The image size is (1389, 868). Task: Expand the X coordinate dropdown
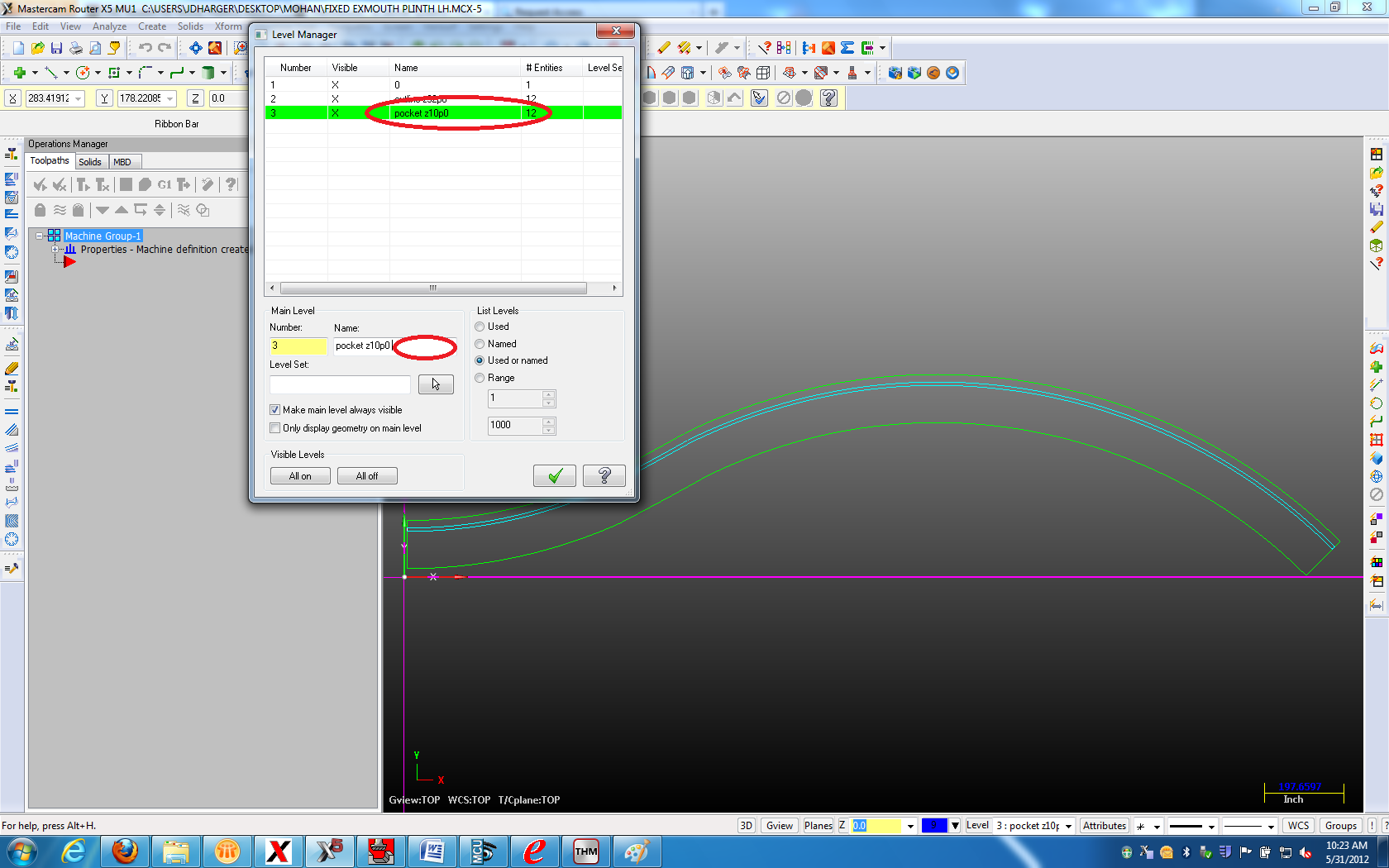[x=79, y=98]
